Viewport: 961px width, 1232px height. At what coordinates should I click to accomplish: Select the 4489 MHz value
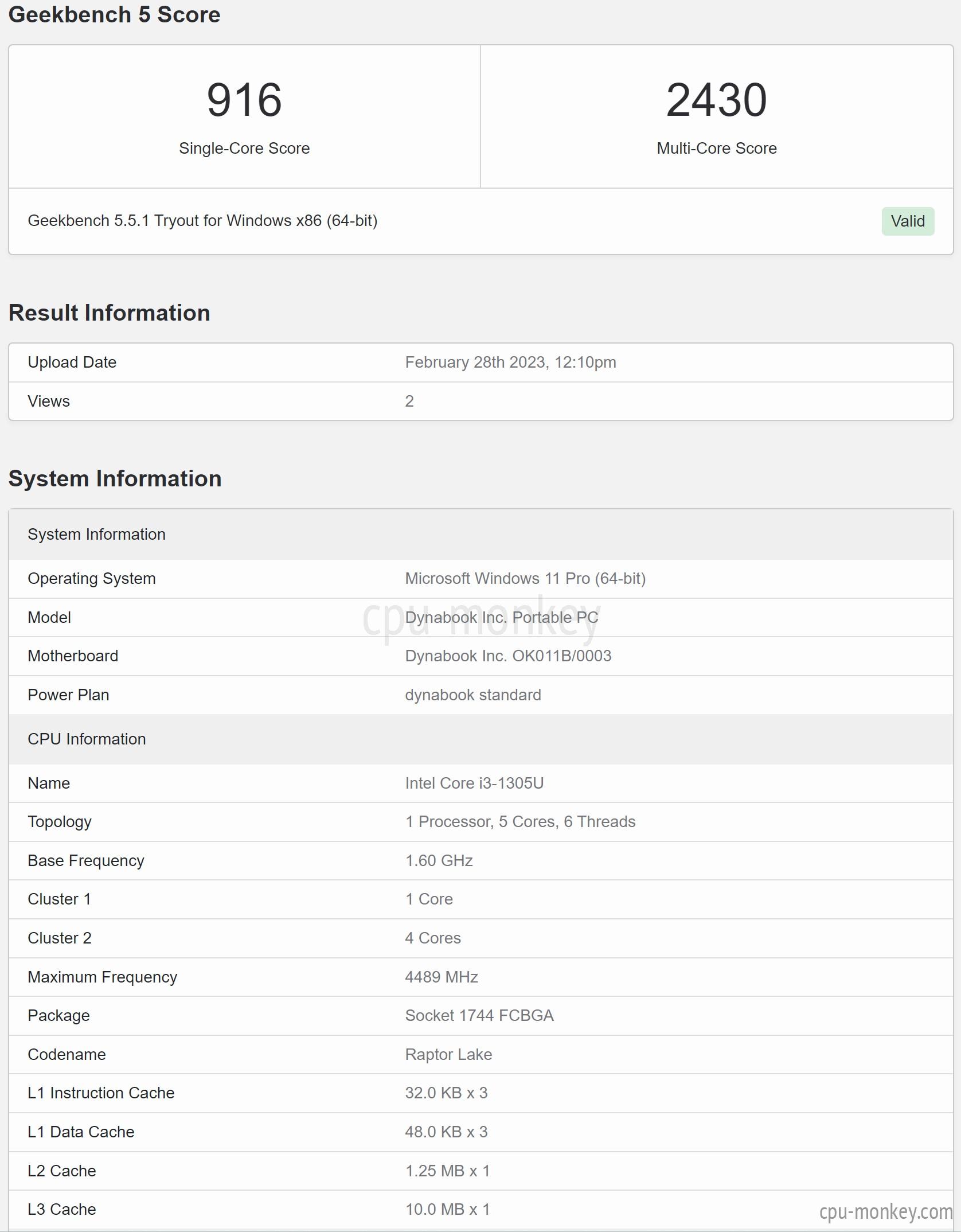[x=442, y=977]
